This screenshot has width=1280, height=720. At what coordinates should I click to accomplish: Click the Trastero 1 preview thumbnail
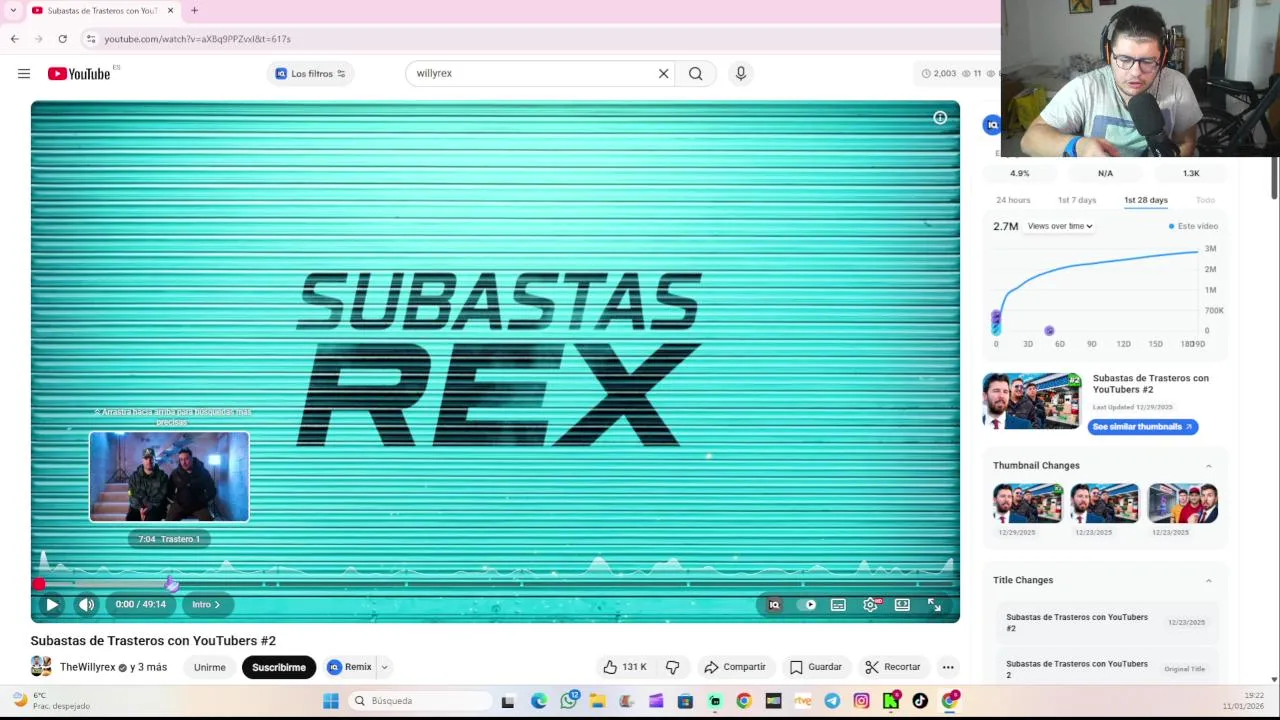pyautogui.click(x=169, y=477)
